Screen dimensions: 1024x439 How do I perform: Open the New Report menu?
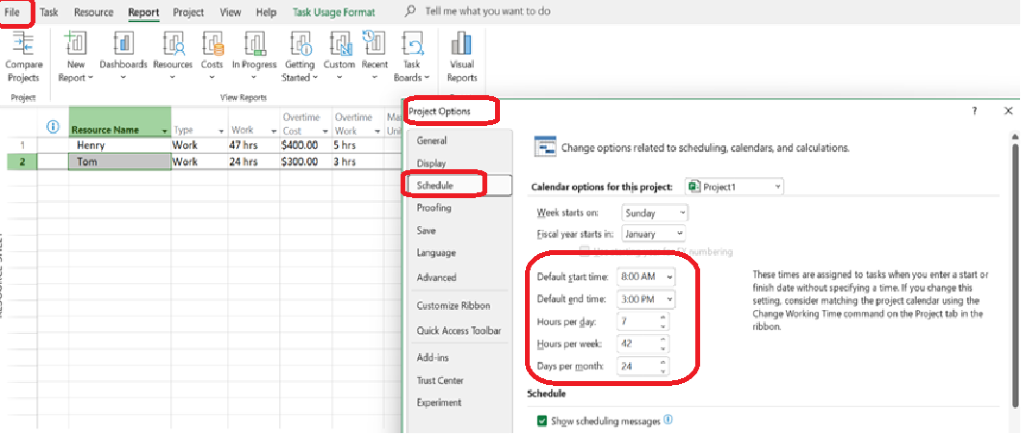(x=76, y=57)
